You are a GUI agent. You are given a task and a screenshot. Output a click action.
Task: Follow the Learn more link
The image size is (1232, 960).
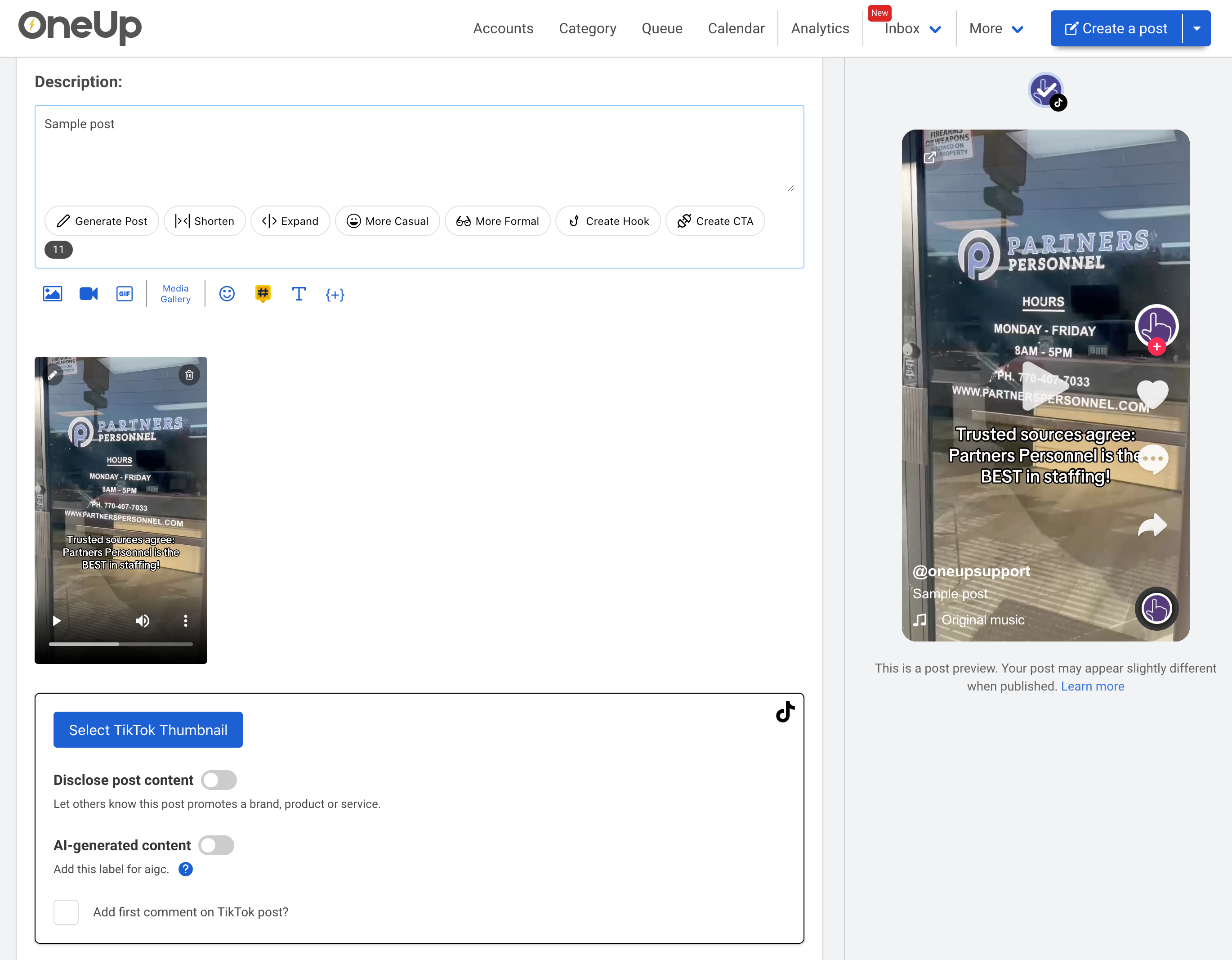1092,686
